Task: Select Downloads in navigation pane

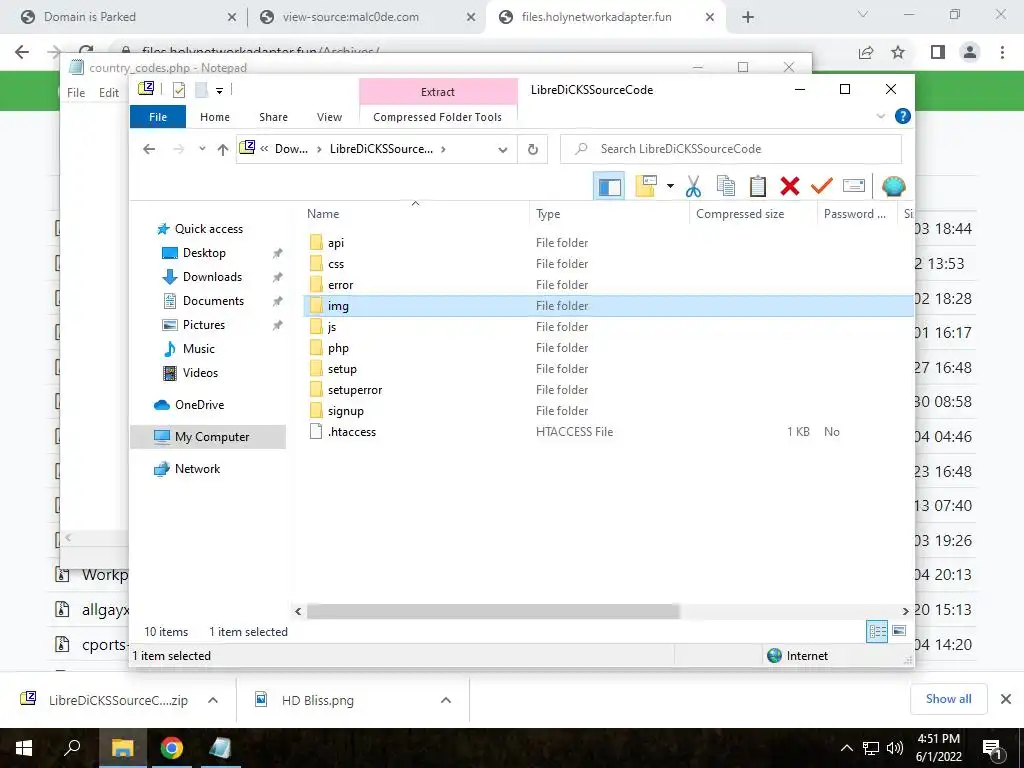Action: 212,277
